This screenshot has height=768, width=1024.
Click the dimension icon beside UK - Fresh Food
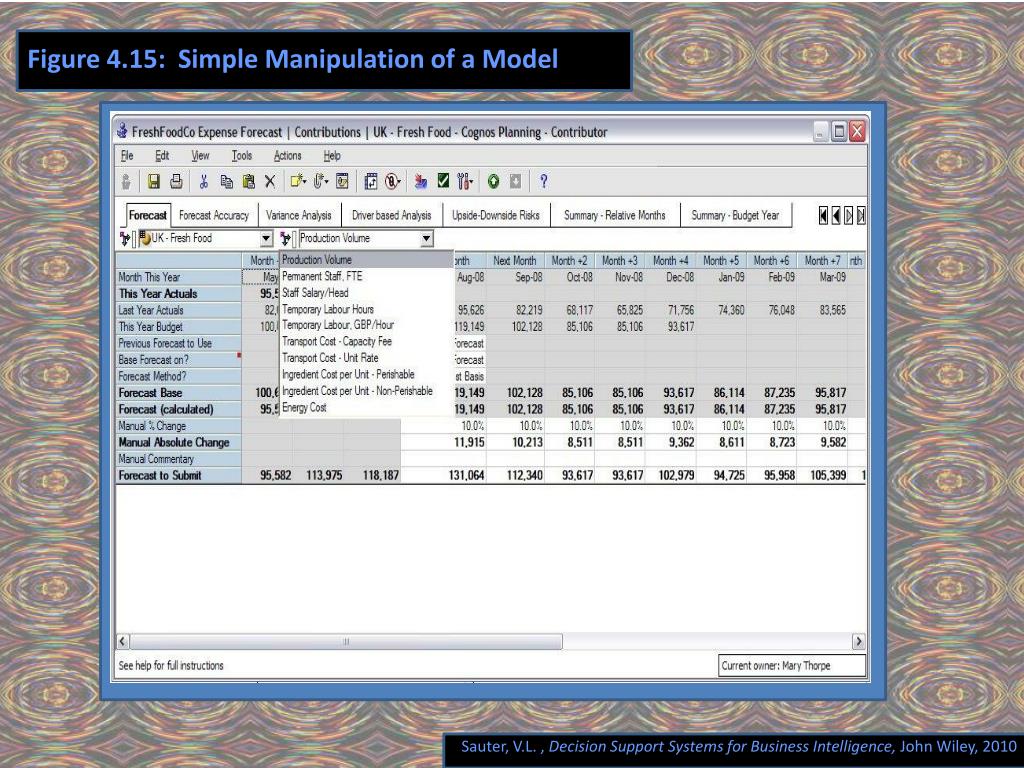coord(124,238)
